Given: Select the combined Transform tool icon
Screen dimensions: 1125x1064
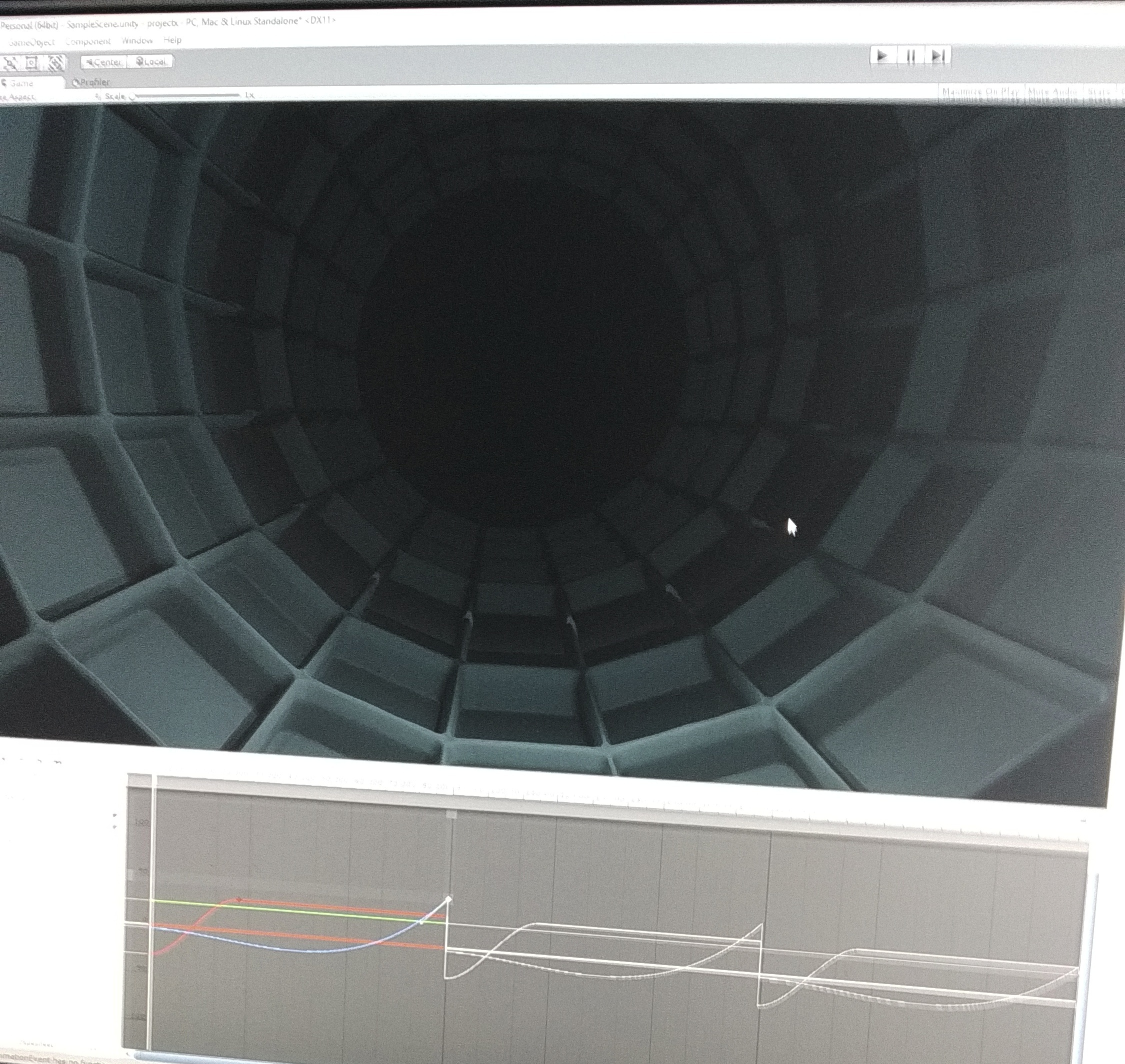Looking at the screenshot, I should 55,63.
